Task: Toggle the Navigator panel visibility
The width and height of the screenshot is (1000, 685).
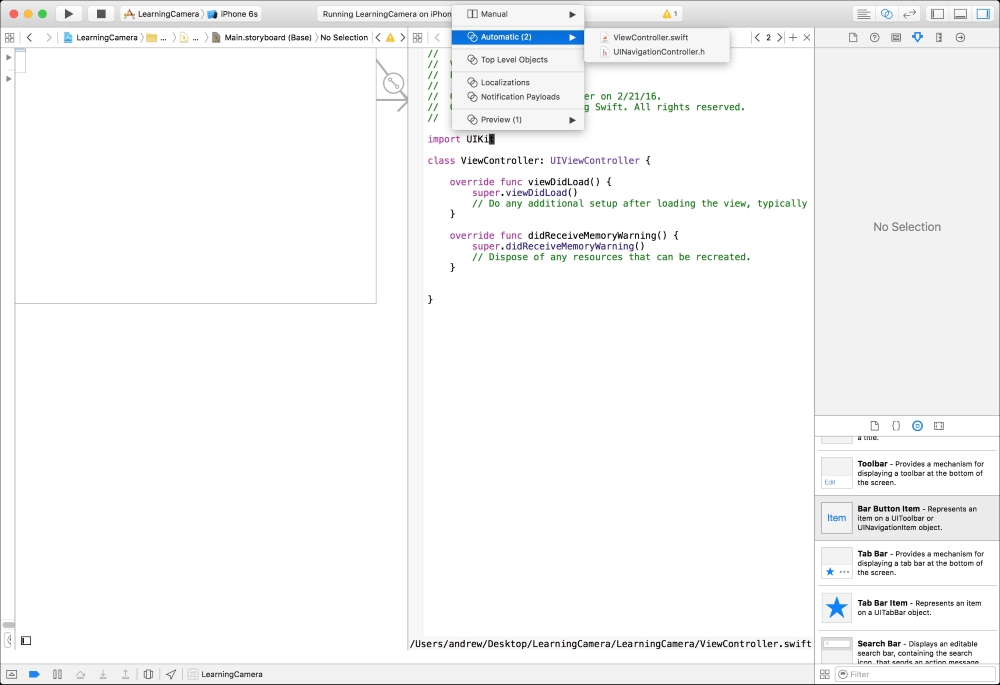Action: click(937, 14)
